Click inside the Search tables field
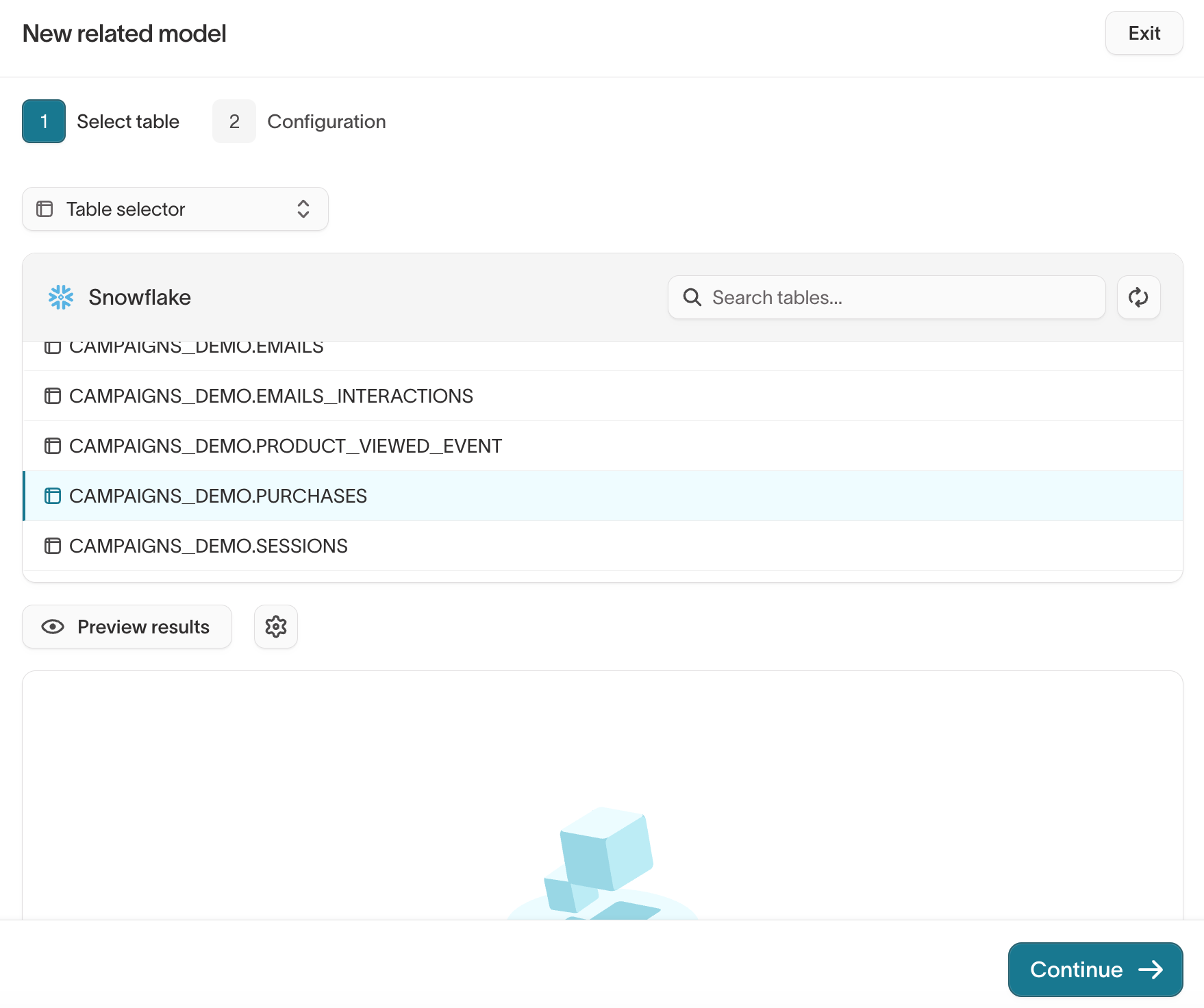This screenshot has height=1008, width=1204. pos(883,297)
